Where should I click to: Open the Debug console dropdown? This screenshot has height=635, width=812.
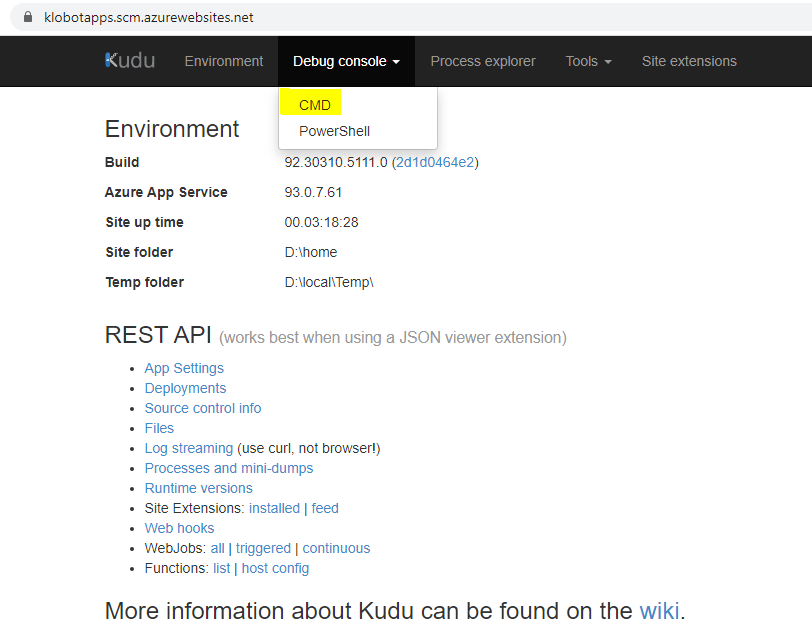[346, 61]
